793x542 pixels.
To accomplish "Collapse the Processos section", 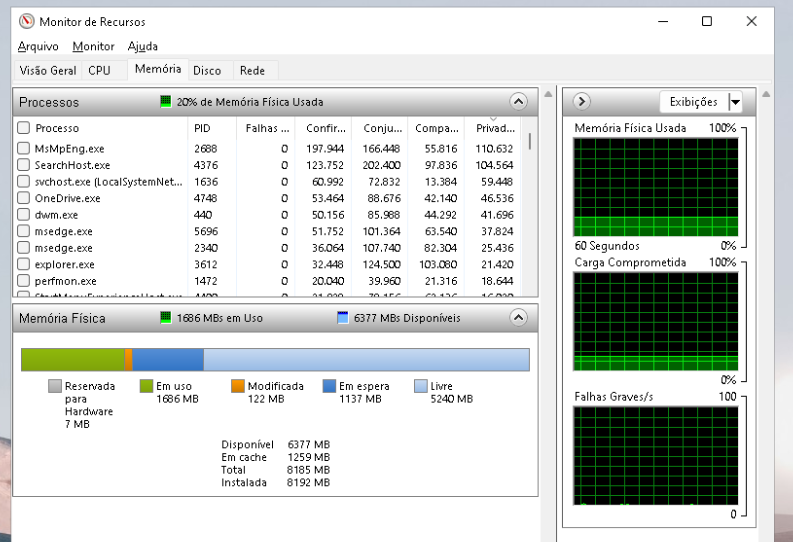I will [x=517, y=101].
